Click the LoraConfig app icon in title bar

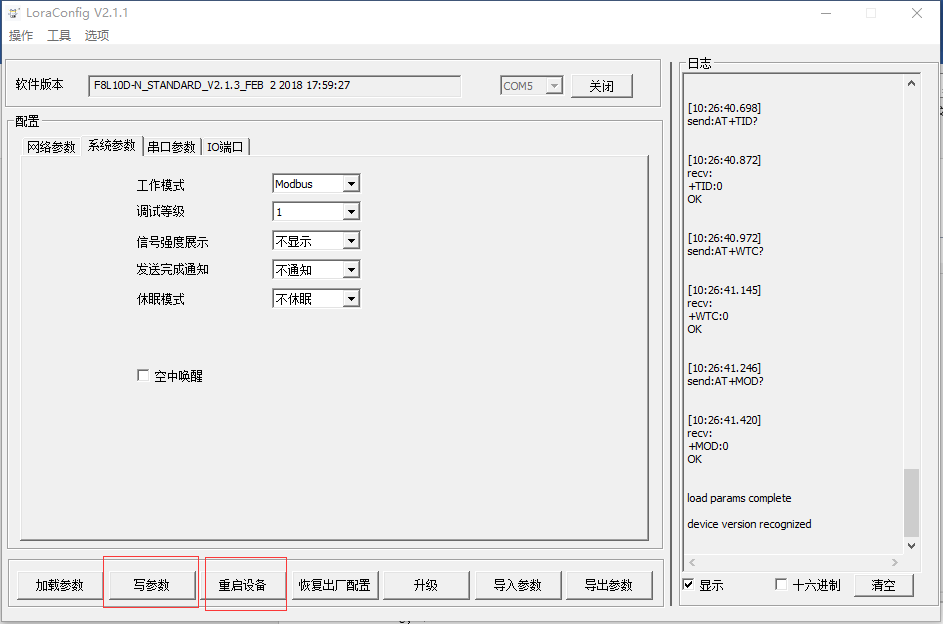pos(13,13)
